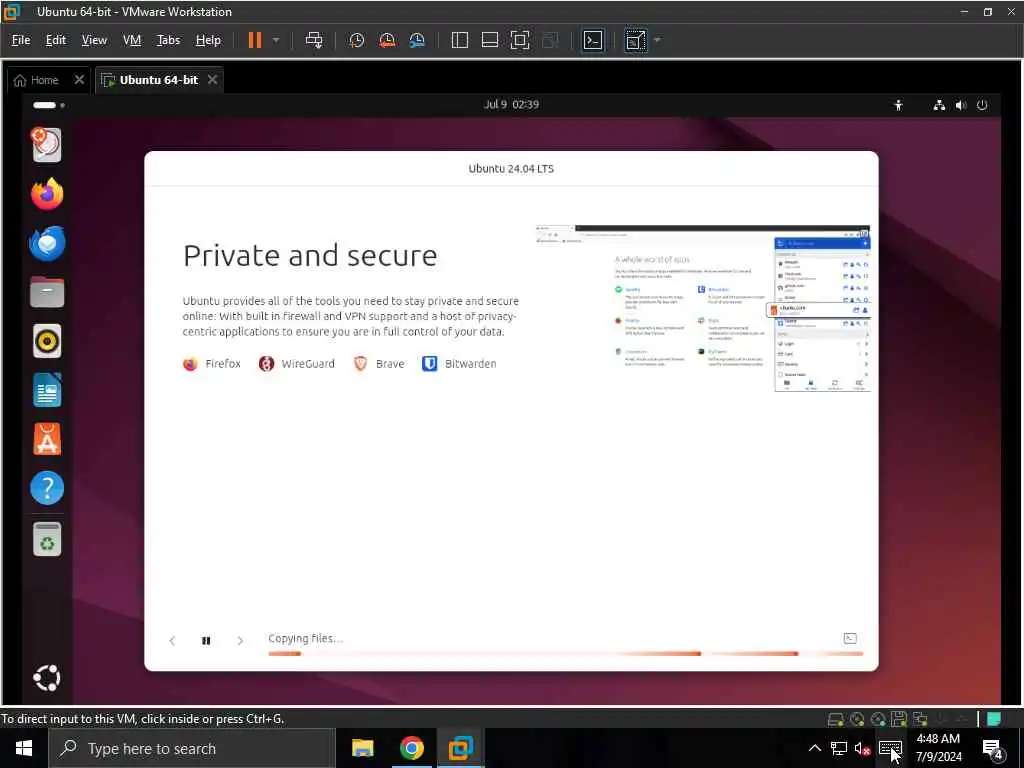Open File Explorer from the taskbar
This screenshot has width=1024, height=768.
coord(362,748)
